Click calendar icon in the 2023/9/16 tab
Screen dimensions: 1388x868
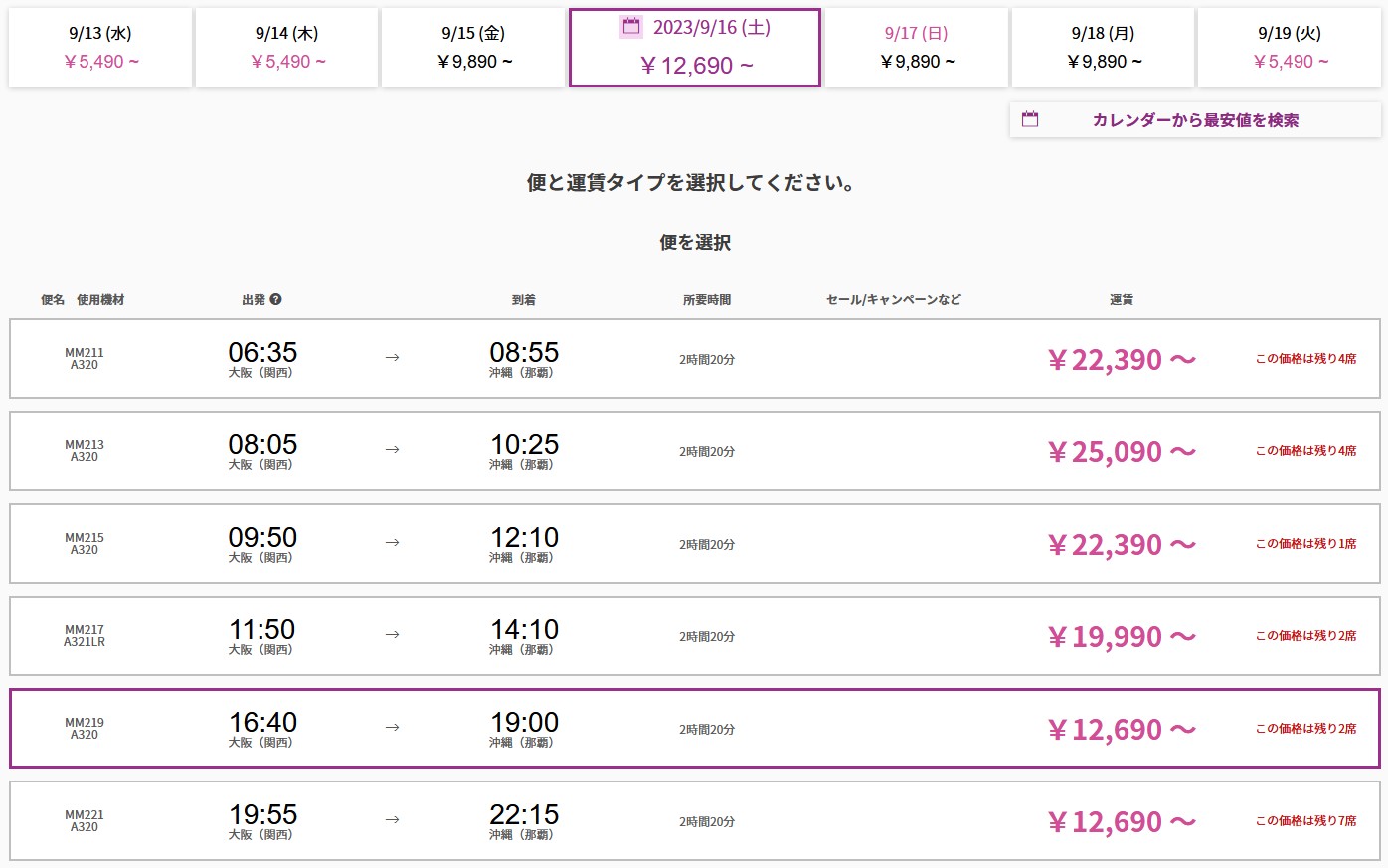pos(631,27)
